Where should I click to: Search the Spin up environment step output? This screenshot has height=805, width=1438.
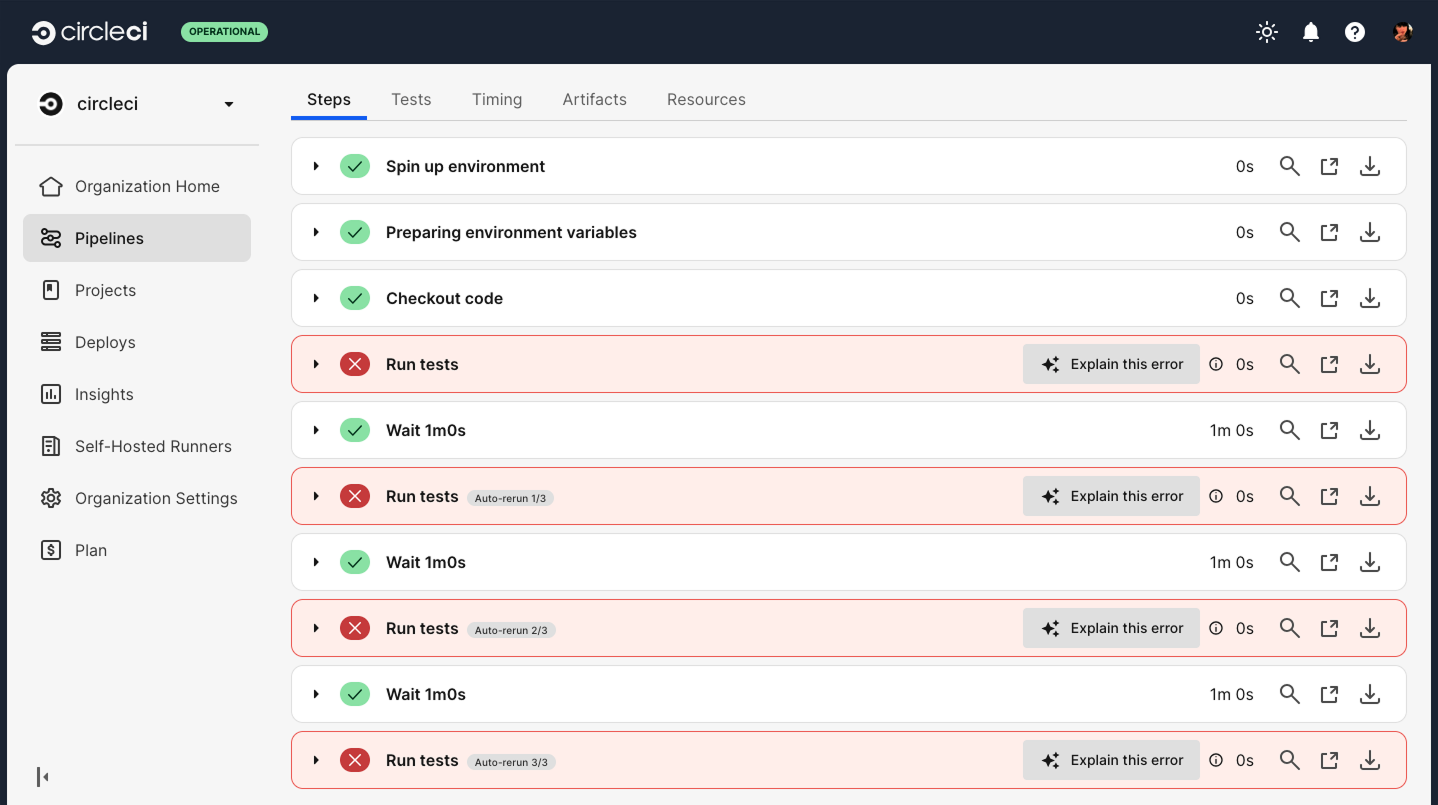tap(1290, 166)
